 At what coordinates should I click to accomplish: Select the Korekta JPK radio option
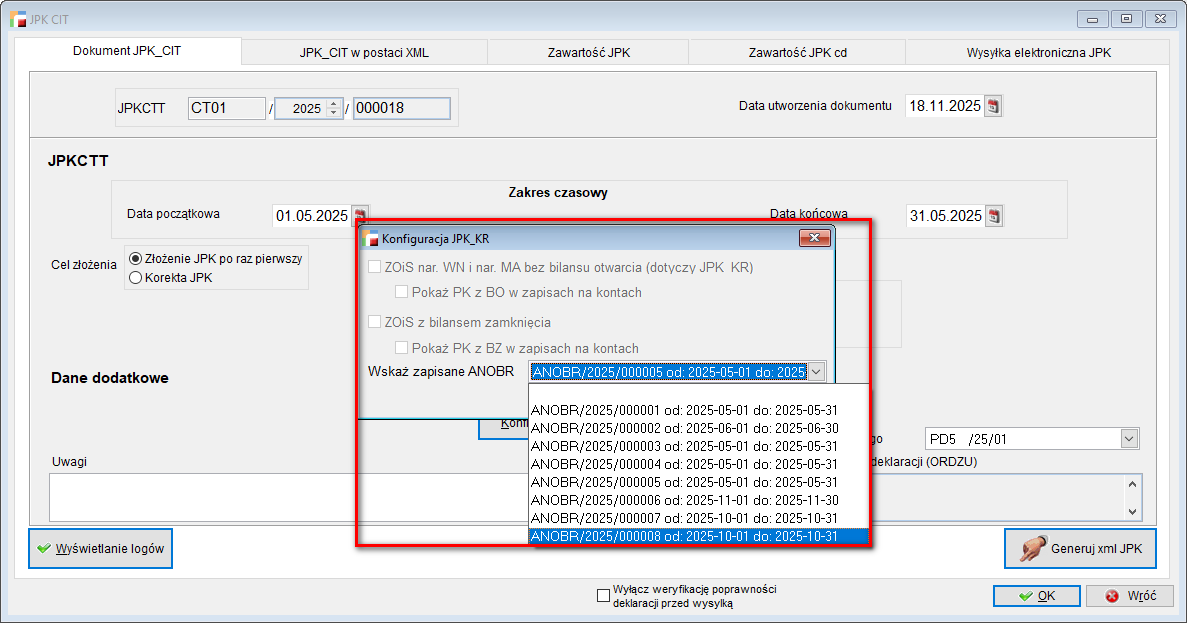tap(136, 278)
